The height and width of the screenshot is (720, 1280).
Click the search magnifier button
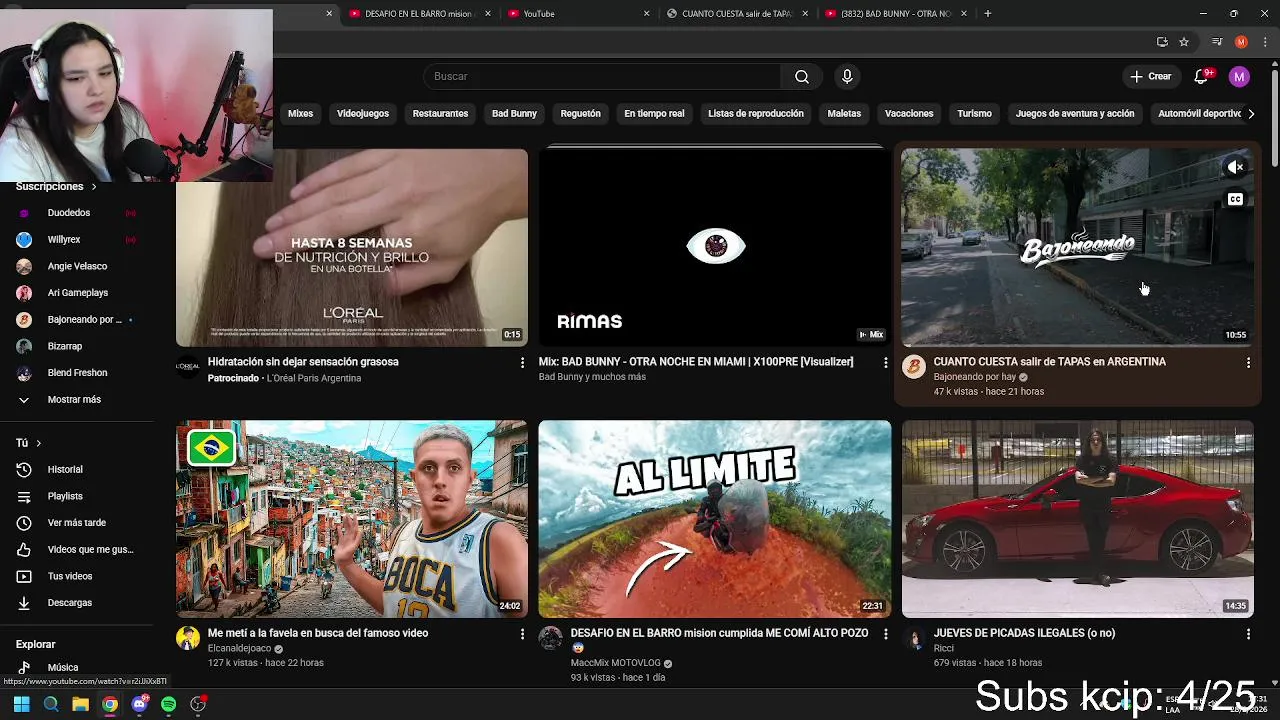802,76
